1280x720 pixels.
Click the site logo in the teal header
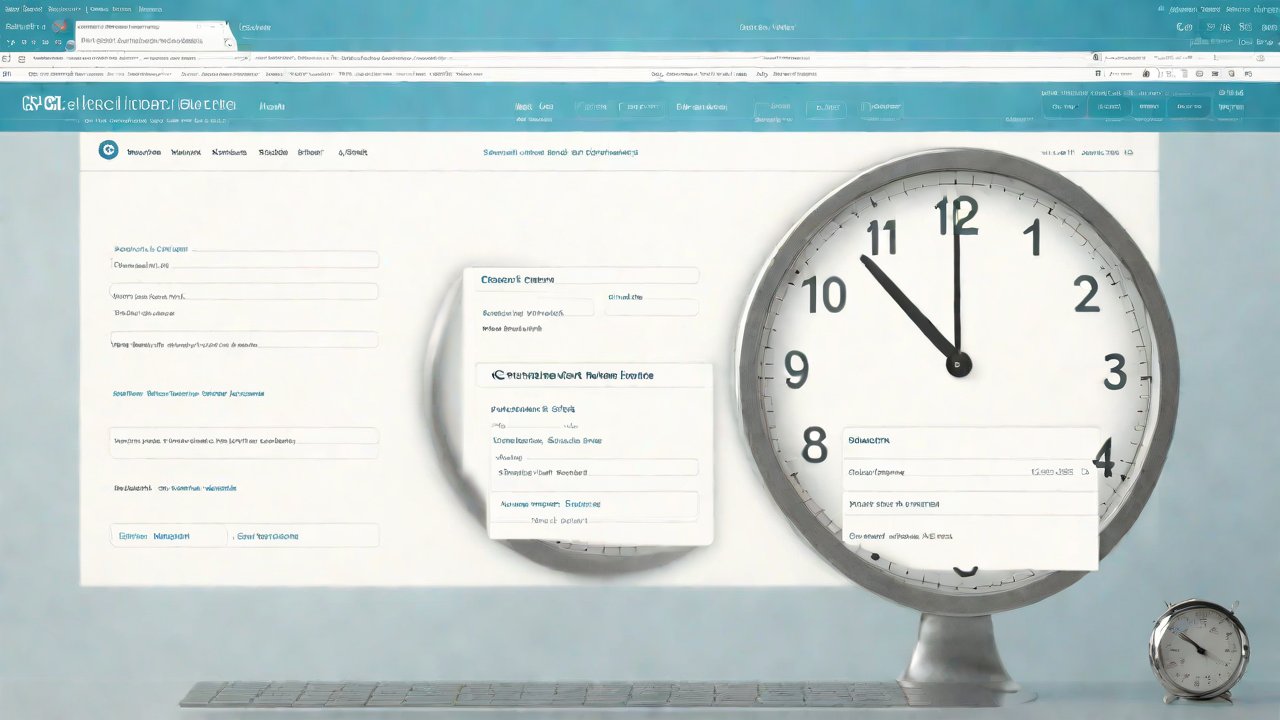point(128,104)
